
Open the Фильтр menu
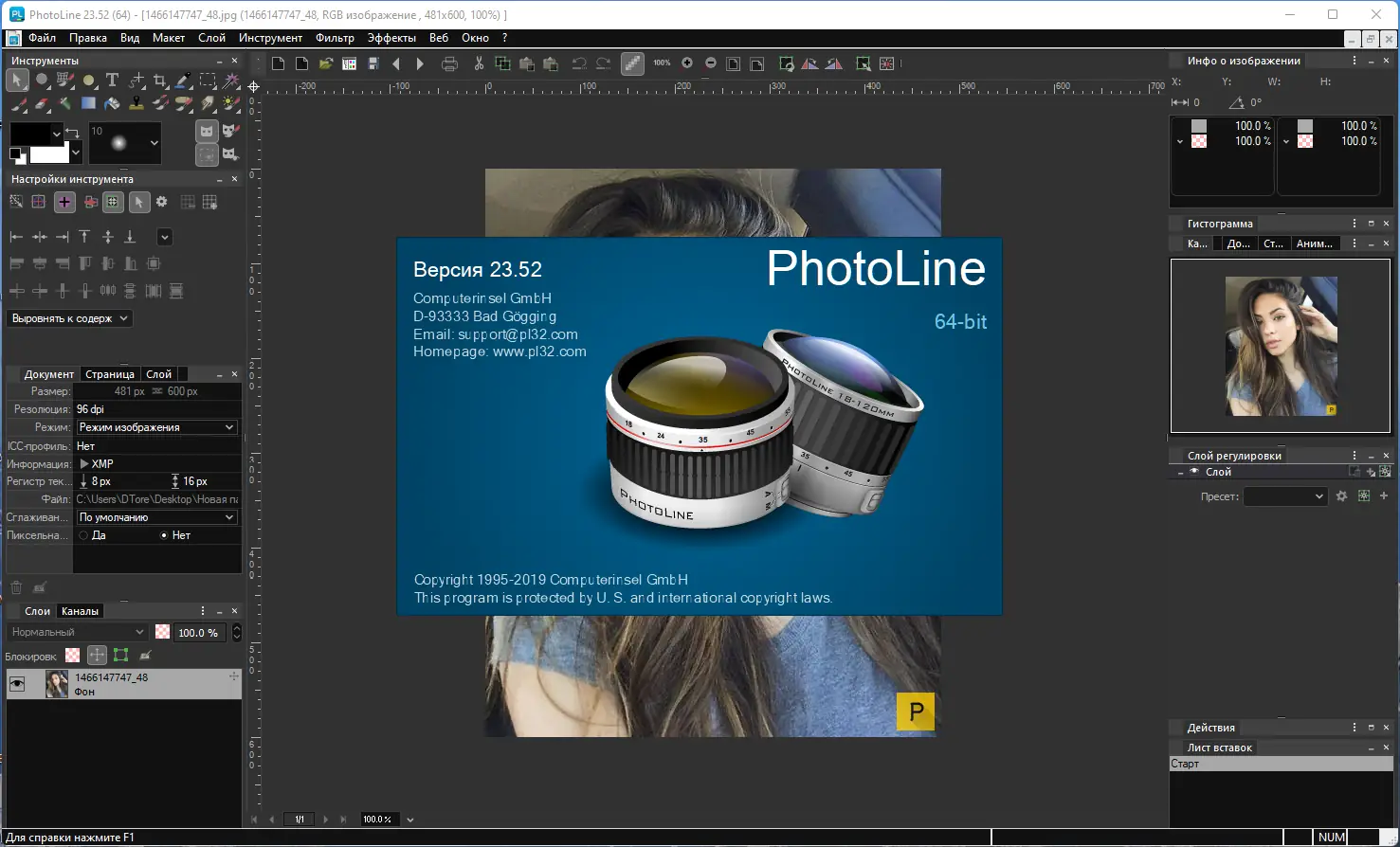[335, 38]
